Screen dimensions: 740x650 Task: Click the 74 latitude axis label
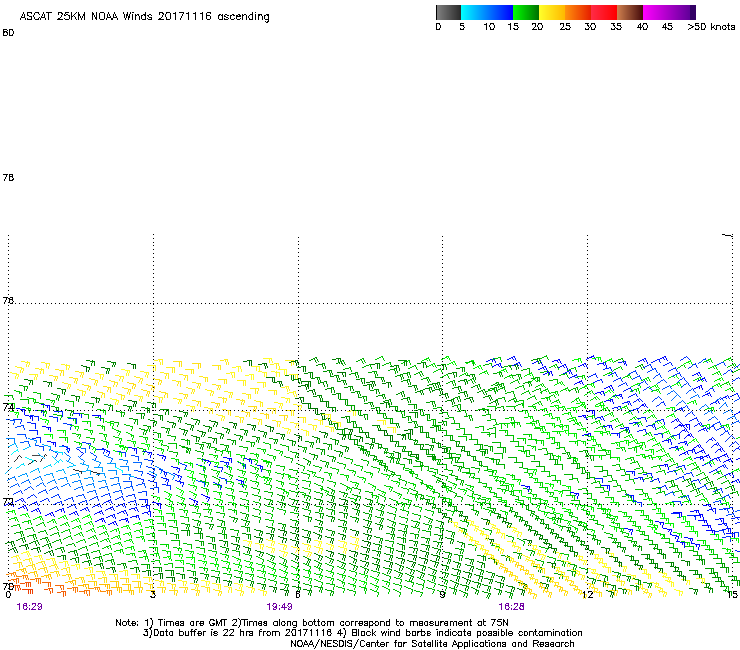[x=8, y=406]
